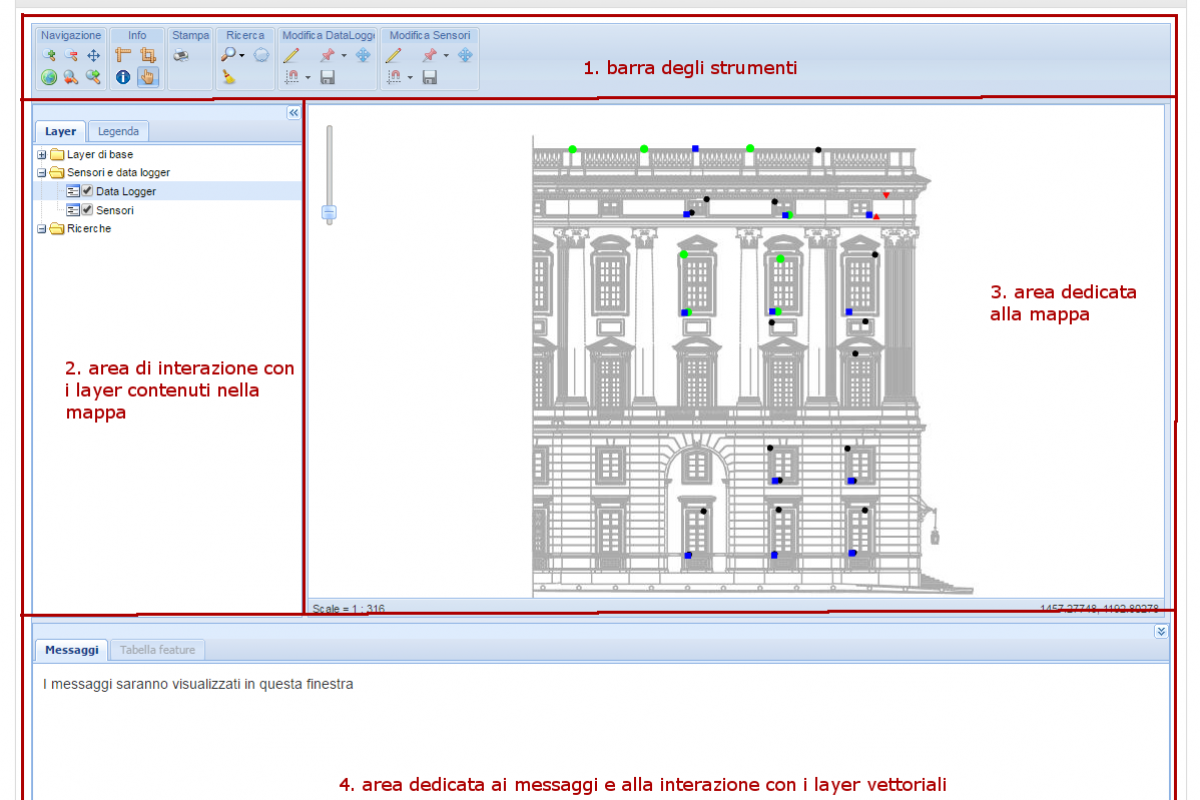The width and height of the screenshot is (1200, 800).
Task: Switch to the Tabella feature tab
Action: coord(158,650)
